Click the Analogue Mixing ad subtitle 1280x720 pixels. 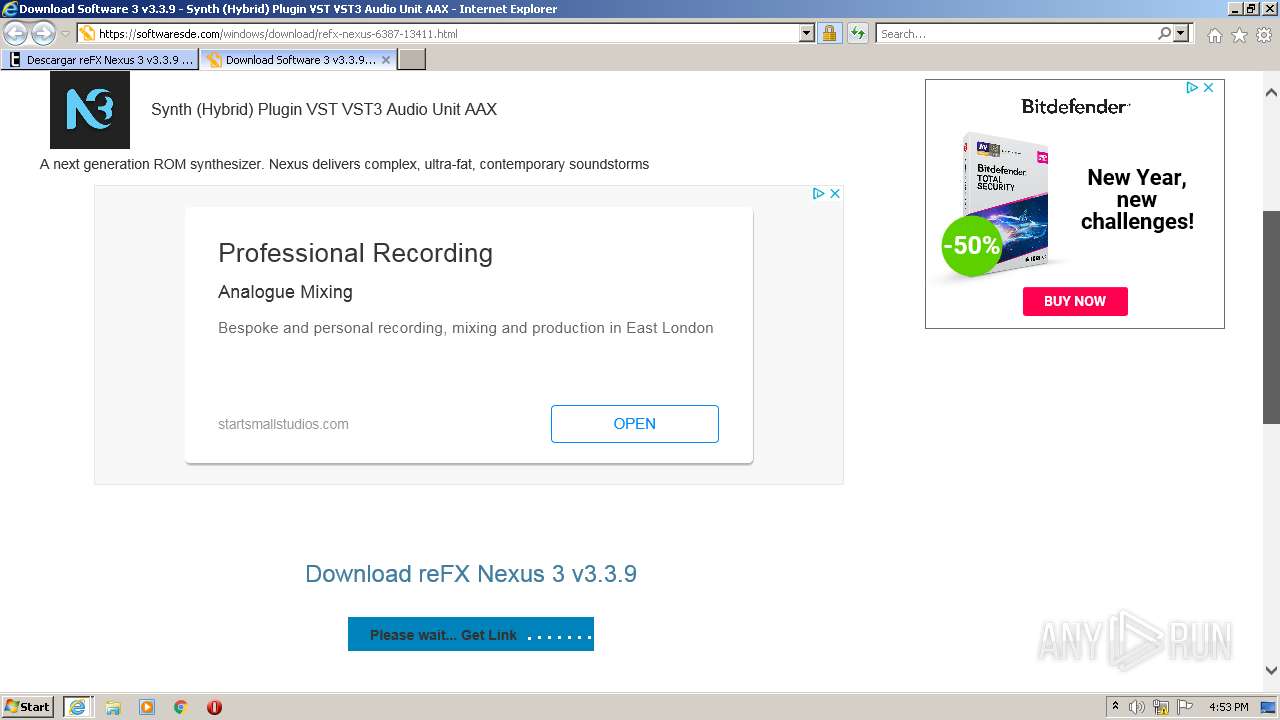[x=285, y=292]
